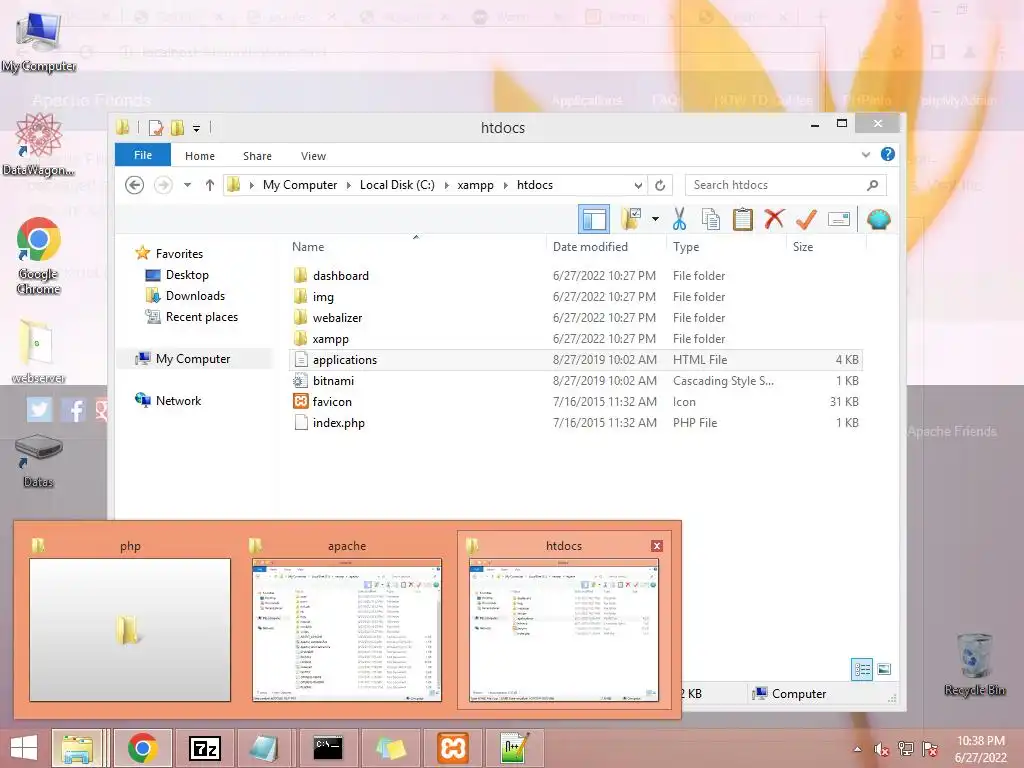The height and width of the screenshot is (768, 1024).
Task: Open the File ribbon tab
Action: 143,155
